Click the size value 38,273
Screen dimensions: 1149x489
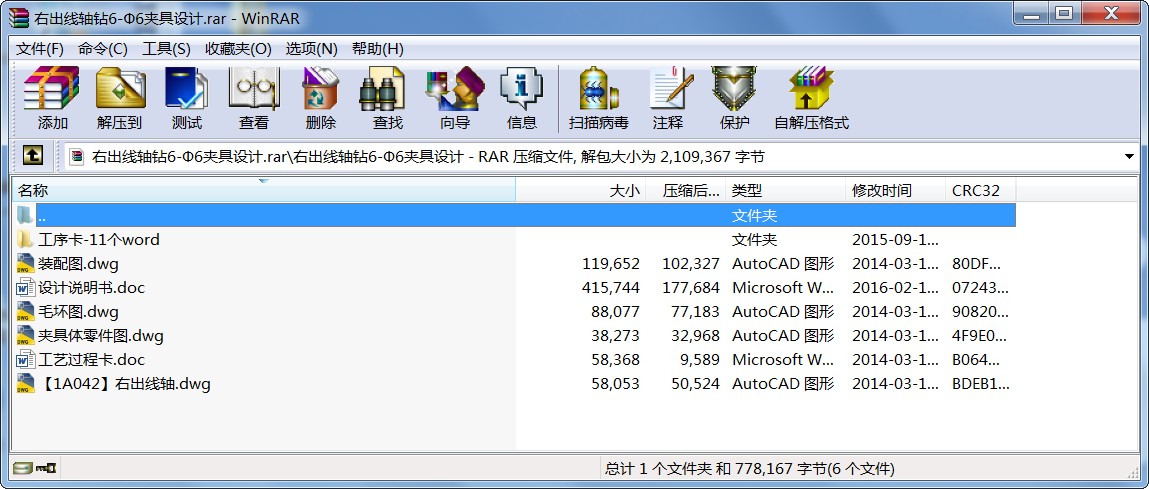(x=616, y=336)
